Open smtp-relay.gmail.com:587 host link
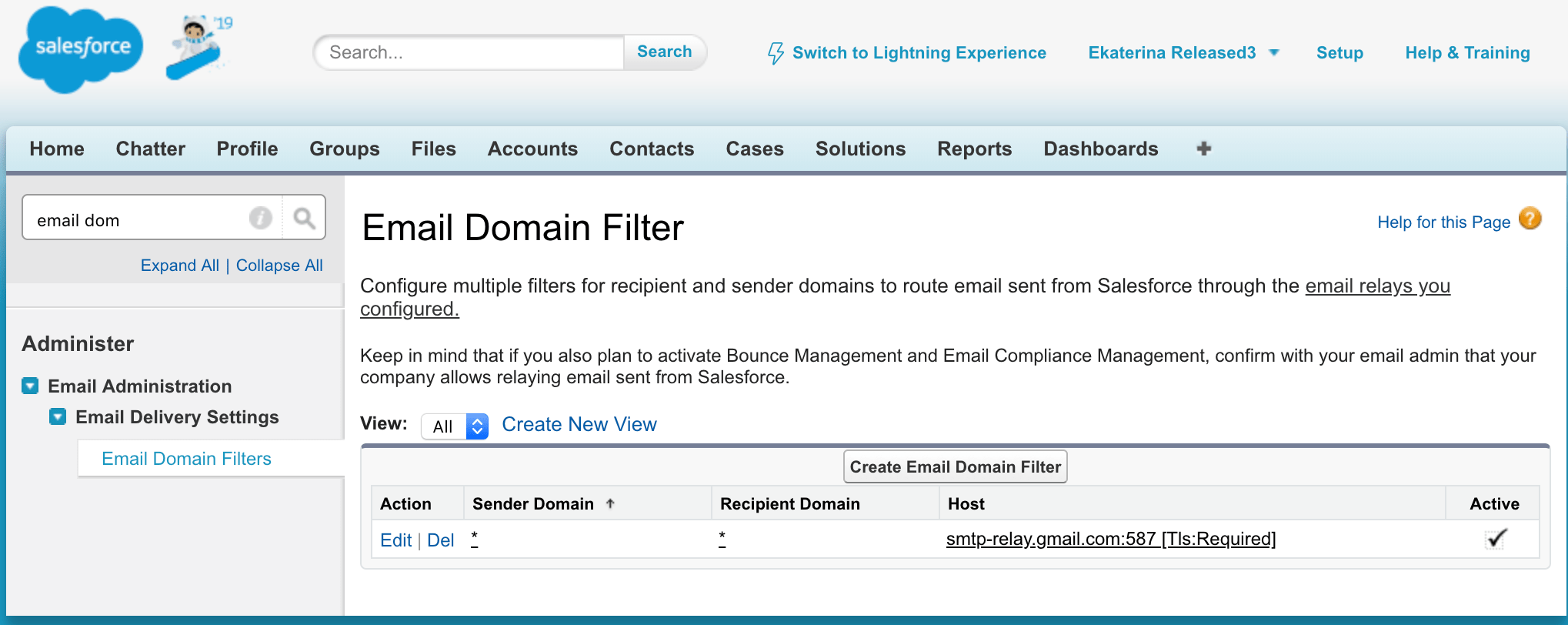Screen dimensions: 1568x625 point(1111,539)
